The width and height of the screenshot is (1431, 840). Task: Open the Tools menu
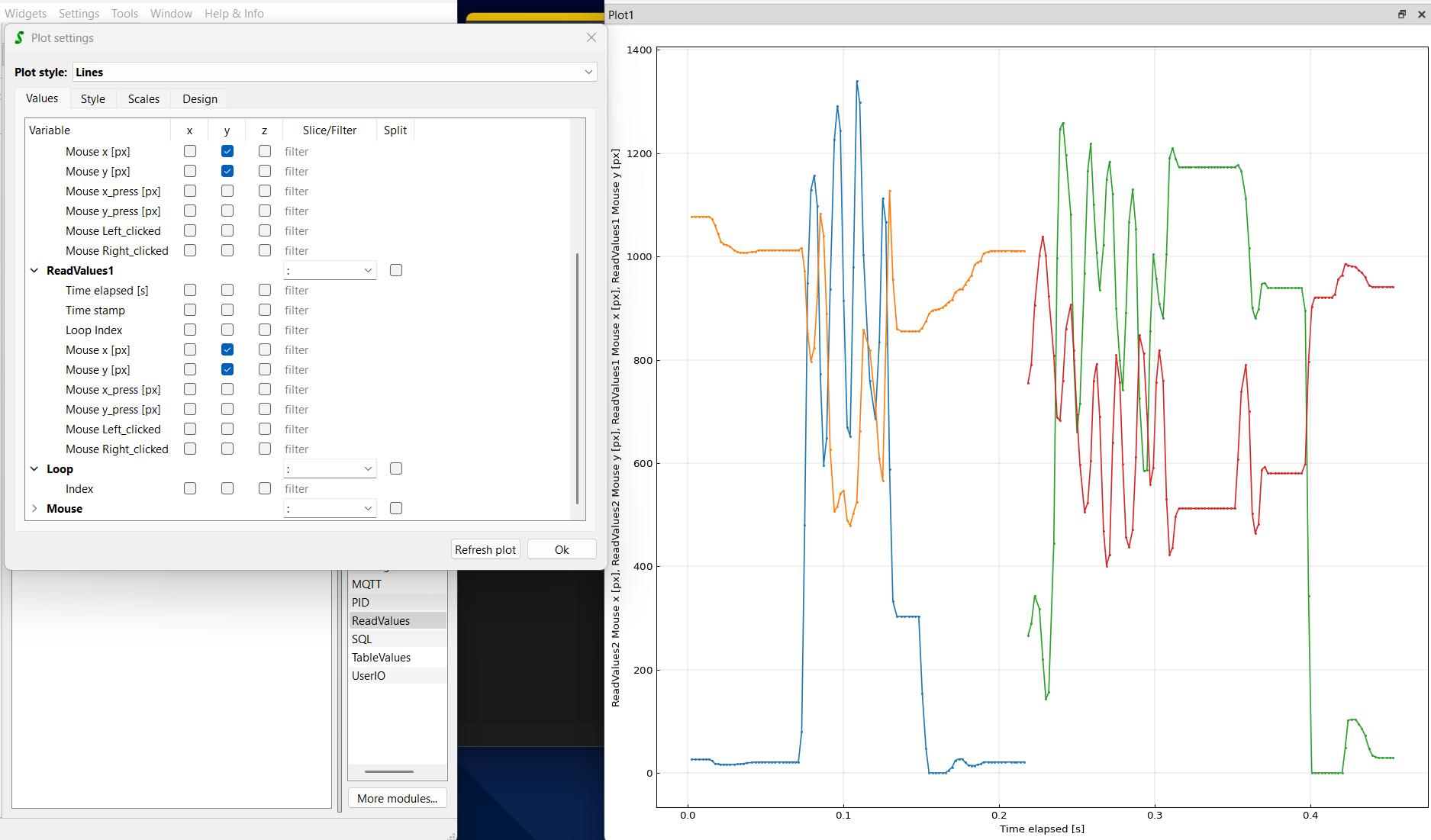point(124,14)
